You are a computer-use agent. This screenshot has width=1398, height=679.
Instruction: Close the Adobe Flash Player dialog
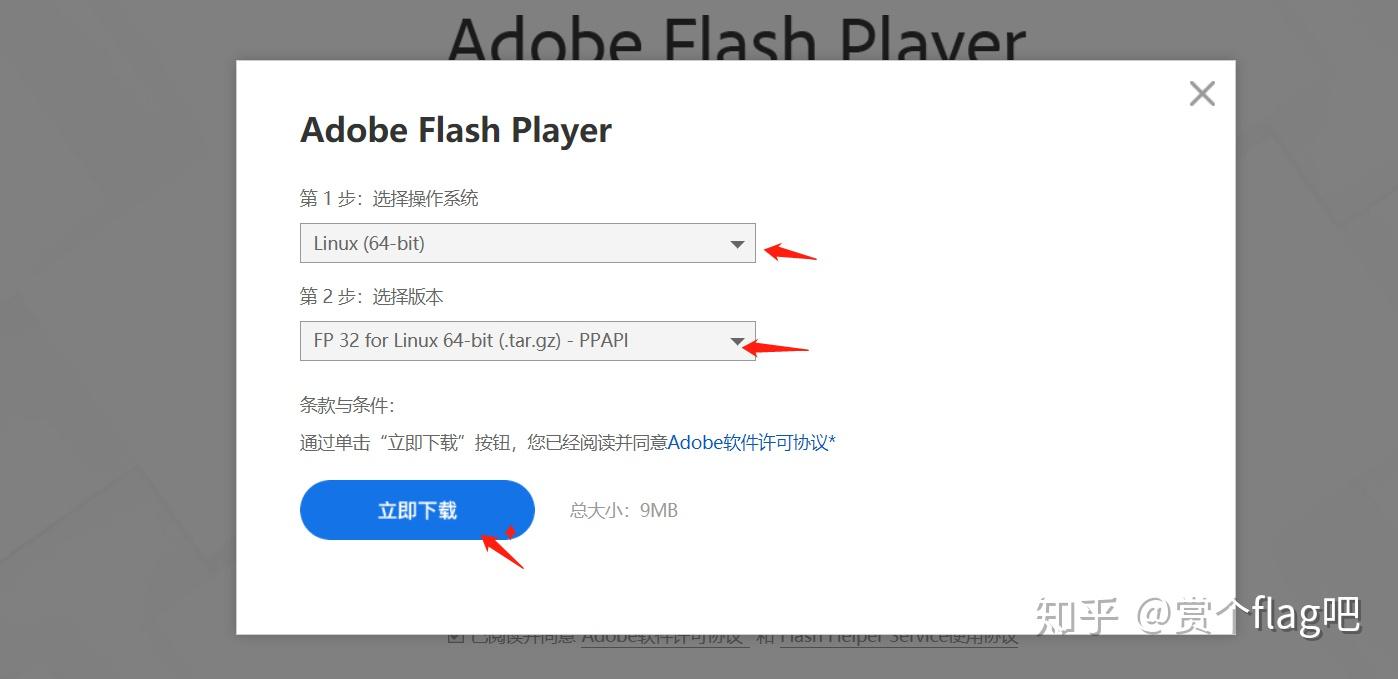pos(1202,94)
